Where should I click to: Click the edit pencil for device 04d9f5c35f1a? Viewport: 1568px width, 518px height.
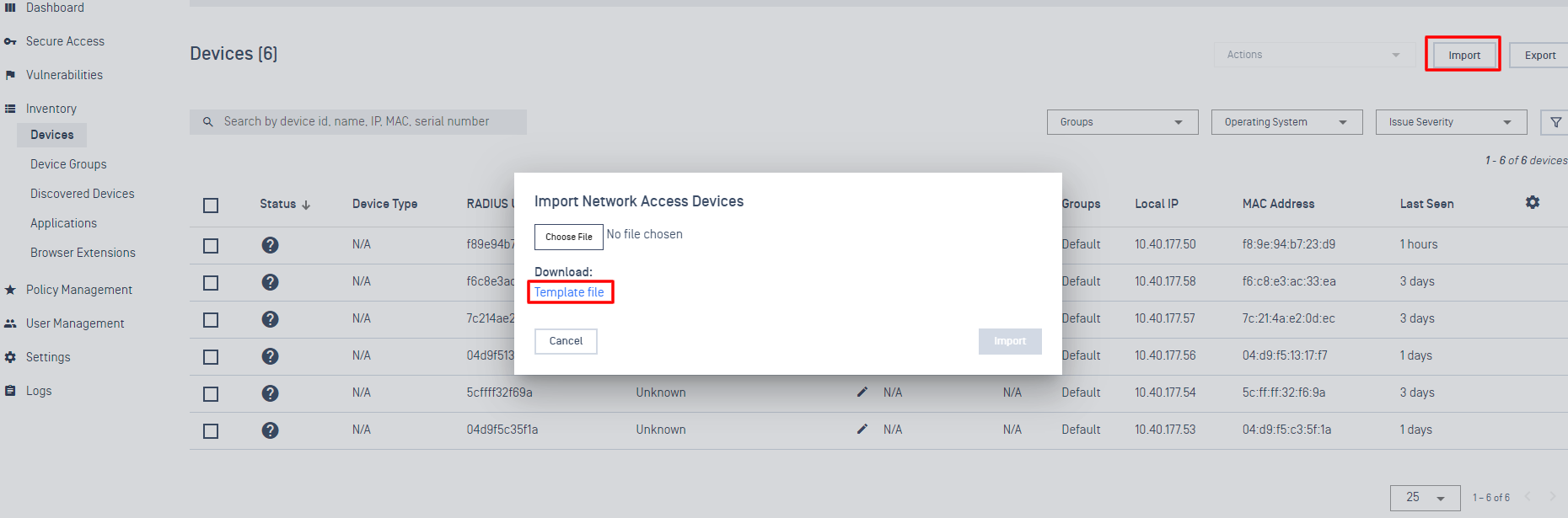click(862, 430)
